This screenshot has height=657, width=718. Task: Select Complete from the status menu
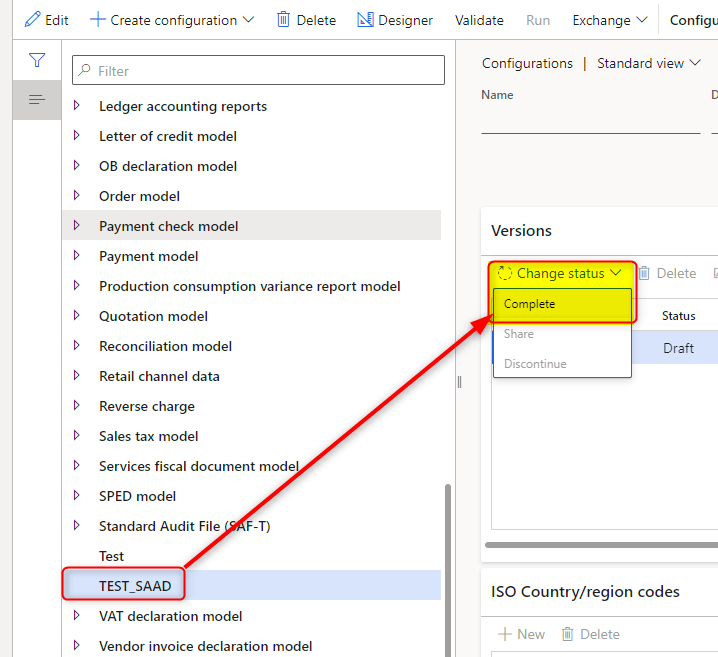pyautogui.click(x=530, y=304)
